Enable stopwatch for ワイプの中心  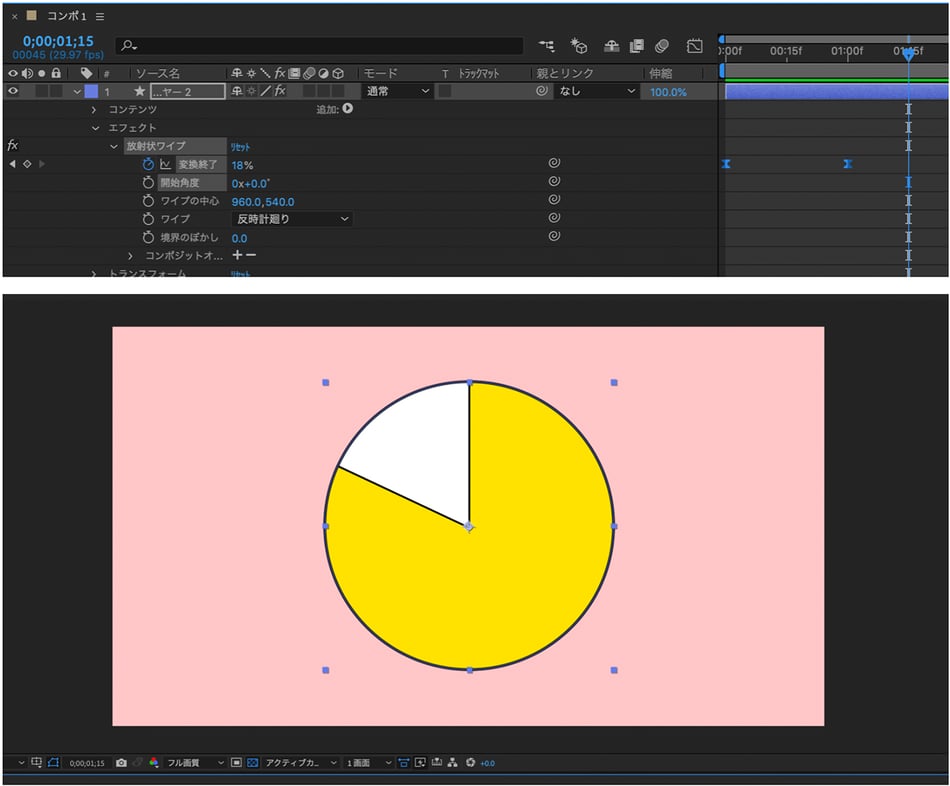click(x=148, y=201)
